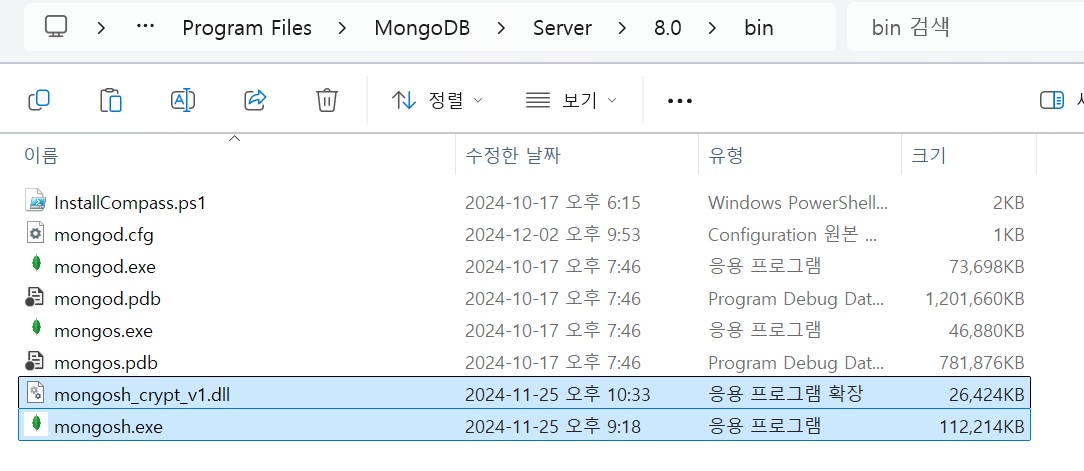Click the 781,876KB size cell
Viewport: 1084px width, 471px height.
[x=982, y=362]
